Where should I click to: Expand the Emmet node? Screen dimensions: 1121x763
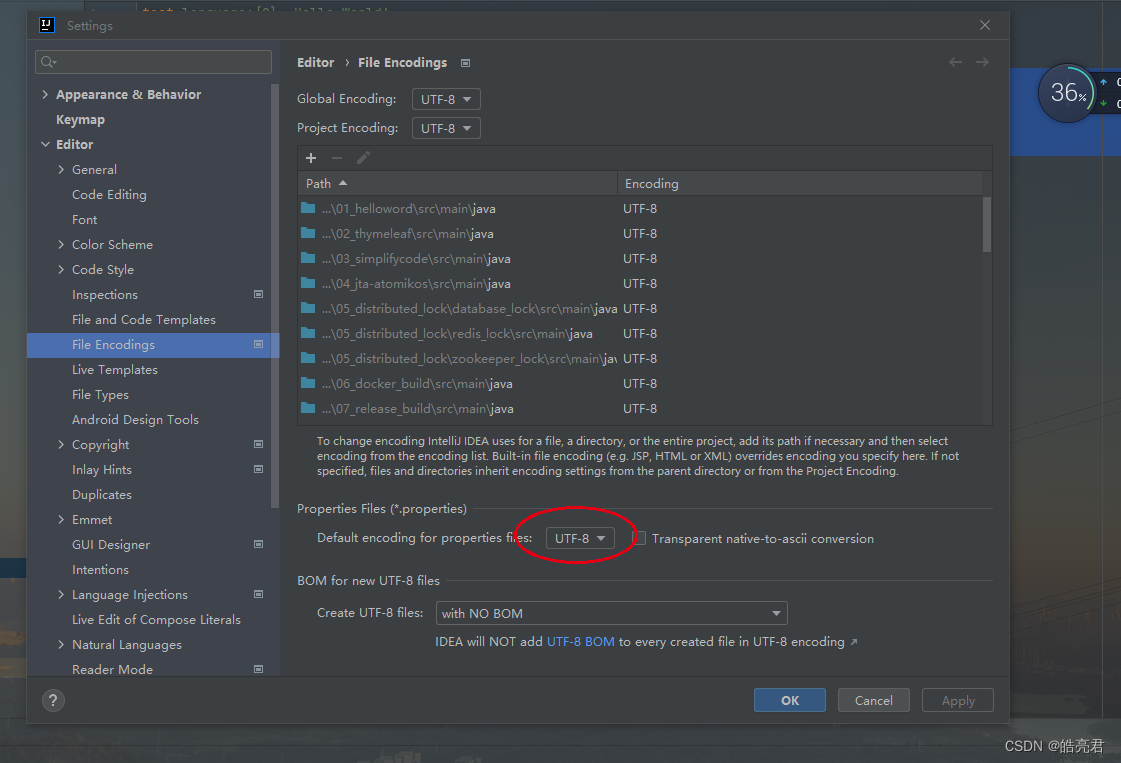coord(61,520)
